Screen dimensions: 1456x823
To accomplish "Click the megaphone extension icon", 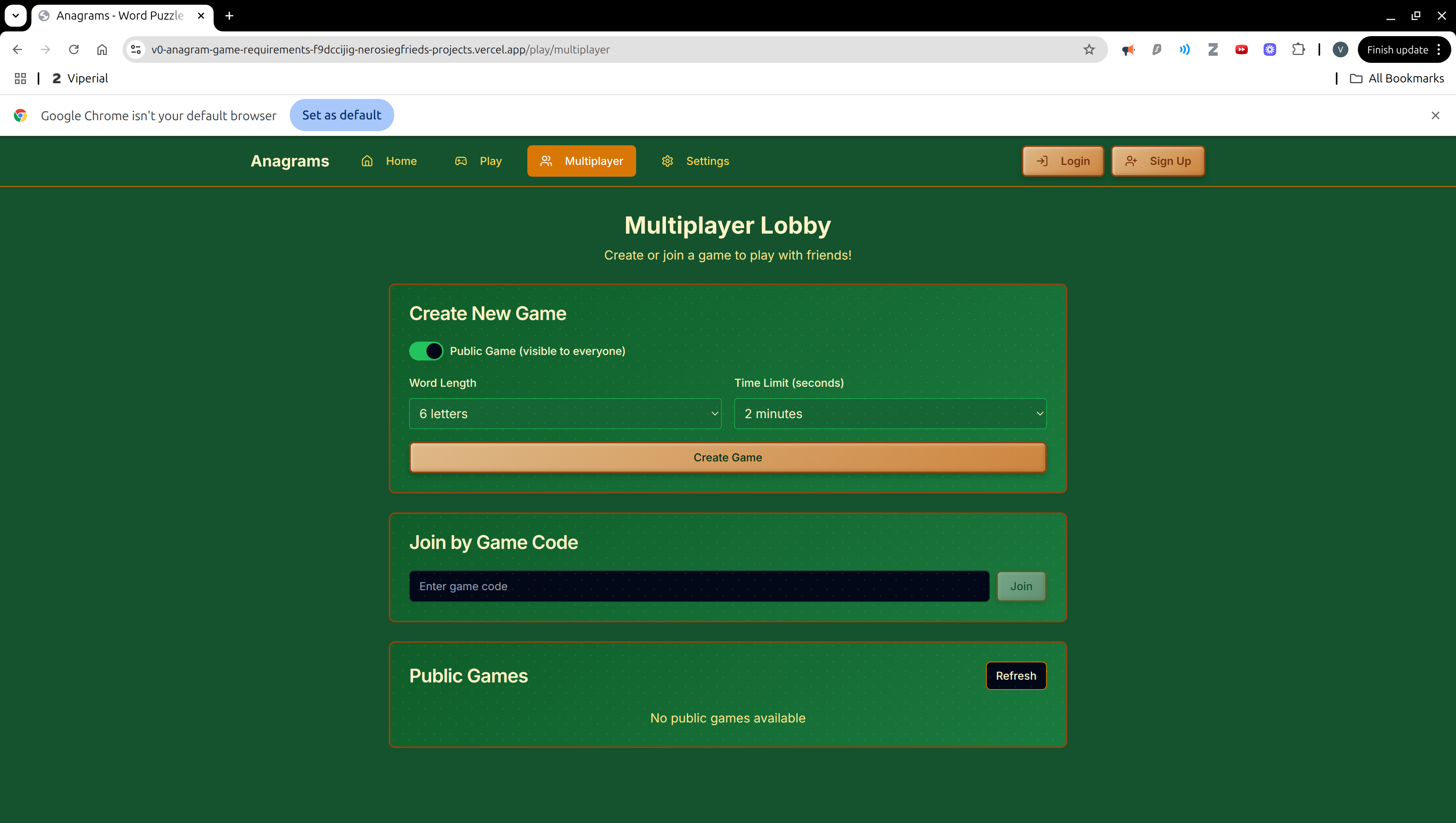I will point(1128,50).
